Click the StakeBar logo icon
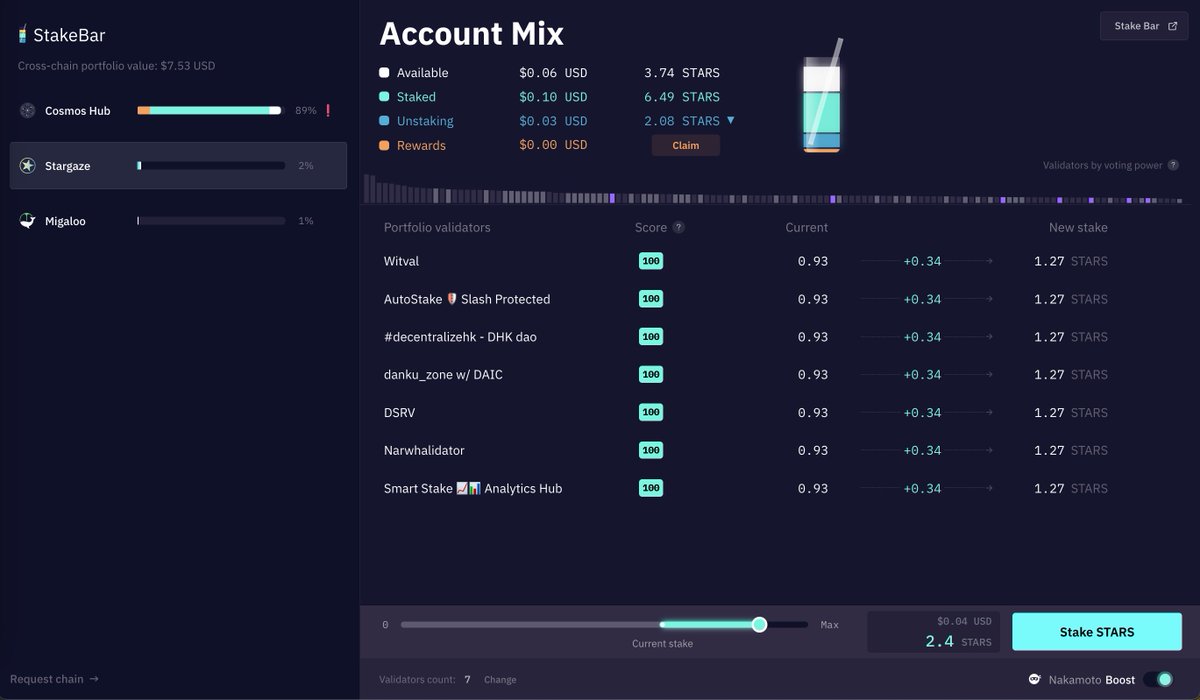The image size is (1200, 700). 23,34
